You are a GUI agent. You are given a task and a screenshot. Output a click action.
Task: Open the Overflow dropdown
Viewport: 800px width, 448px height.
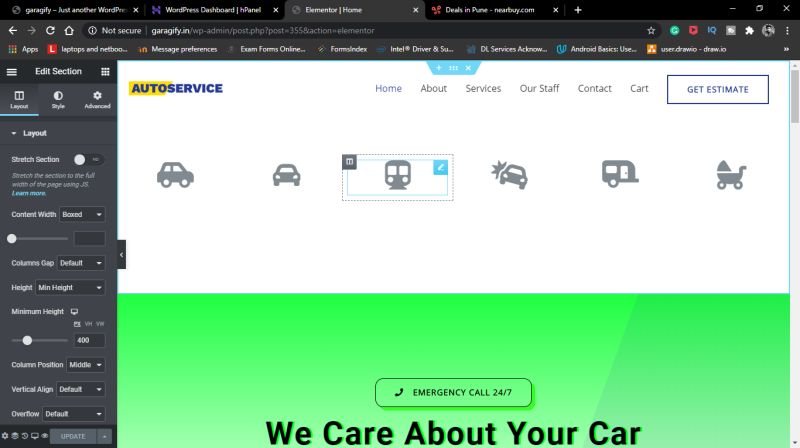(74, 414)
